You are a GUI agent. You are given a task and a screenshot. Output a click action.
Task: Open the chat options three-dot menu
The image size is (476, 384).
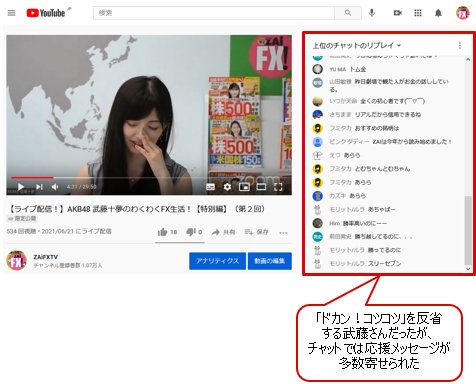pos(460,45)
